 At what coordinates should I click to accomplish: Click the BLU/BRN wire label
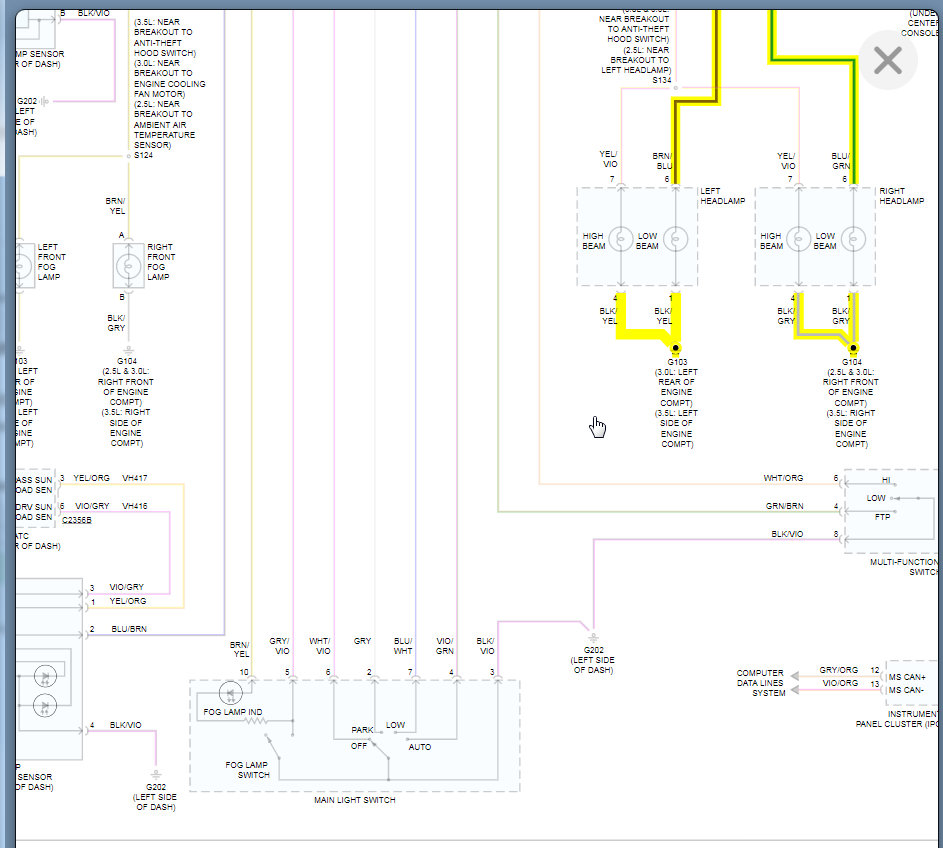click(129, 629)
